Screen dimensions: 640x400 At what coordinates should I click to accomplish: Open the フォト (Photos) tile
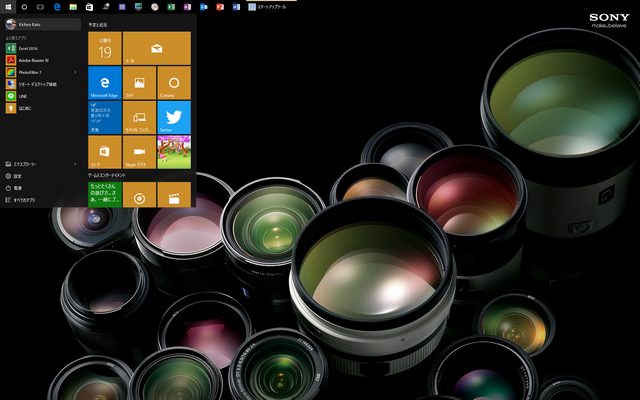coord(139,83)
